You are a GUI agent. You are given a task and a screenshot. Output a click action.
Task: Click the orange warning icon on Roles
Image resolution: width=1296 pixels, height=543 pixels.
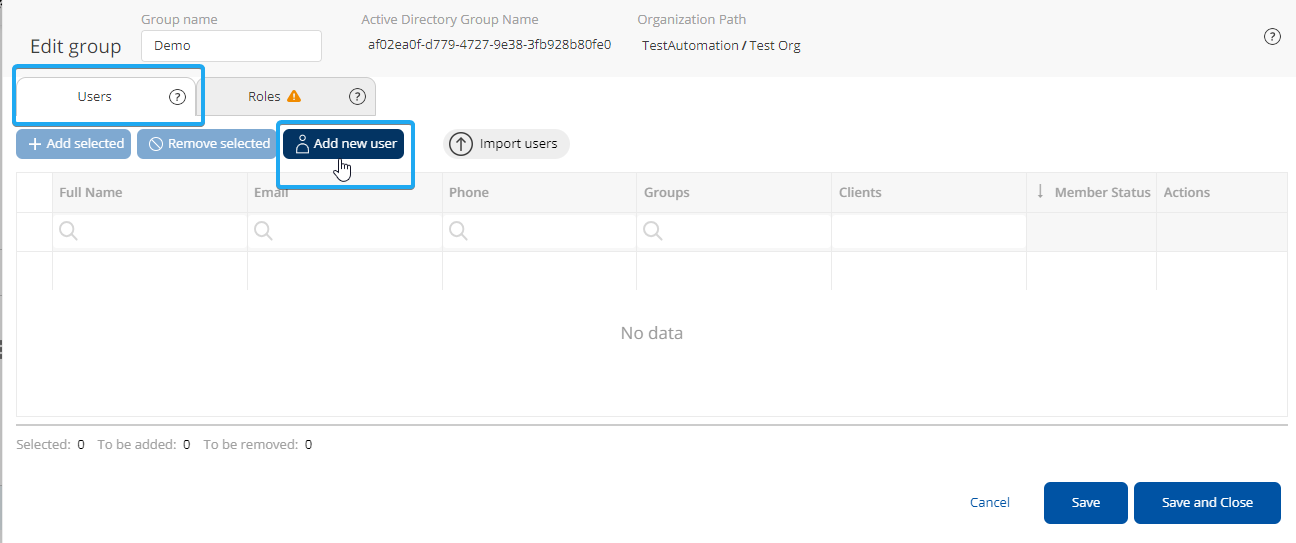294,97
